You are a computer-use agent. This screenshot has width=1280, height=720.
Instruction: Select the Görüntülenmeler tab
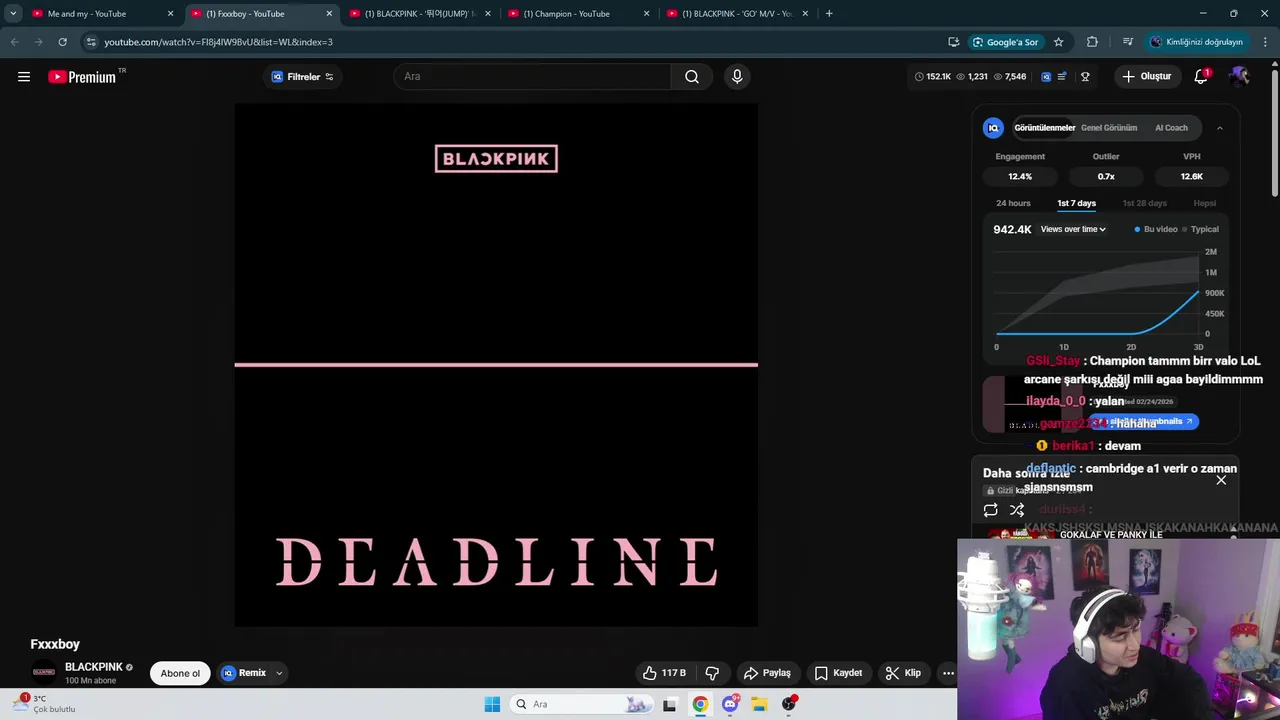coord(1045,128)
